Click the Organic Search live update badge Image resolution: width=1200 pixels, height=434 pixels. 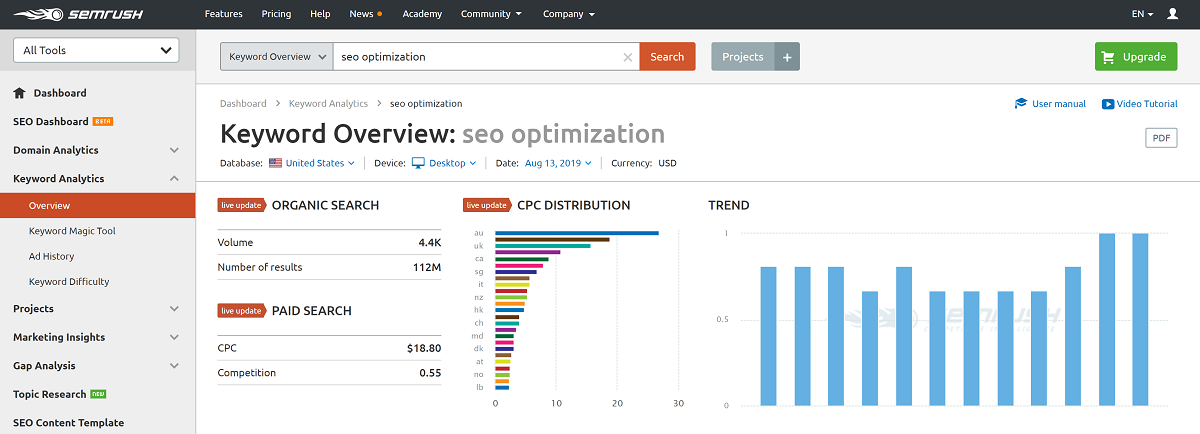click(x=241, y=205)
